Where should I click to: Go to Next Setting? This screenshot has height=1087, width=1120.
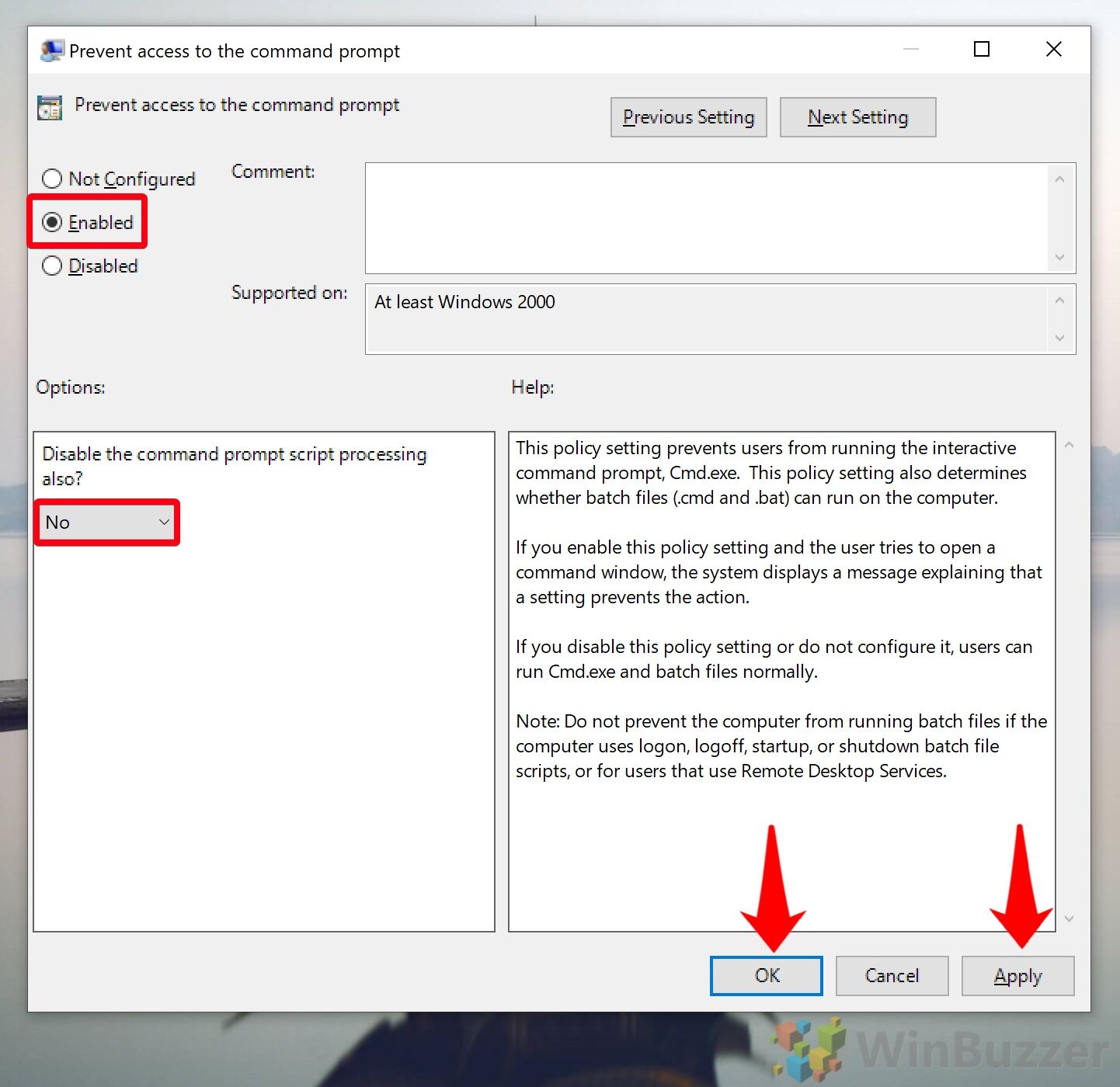(x=858, y=117)
